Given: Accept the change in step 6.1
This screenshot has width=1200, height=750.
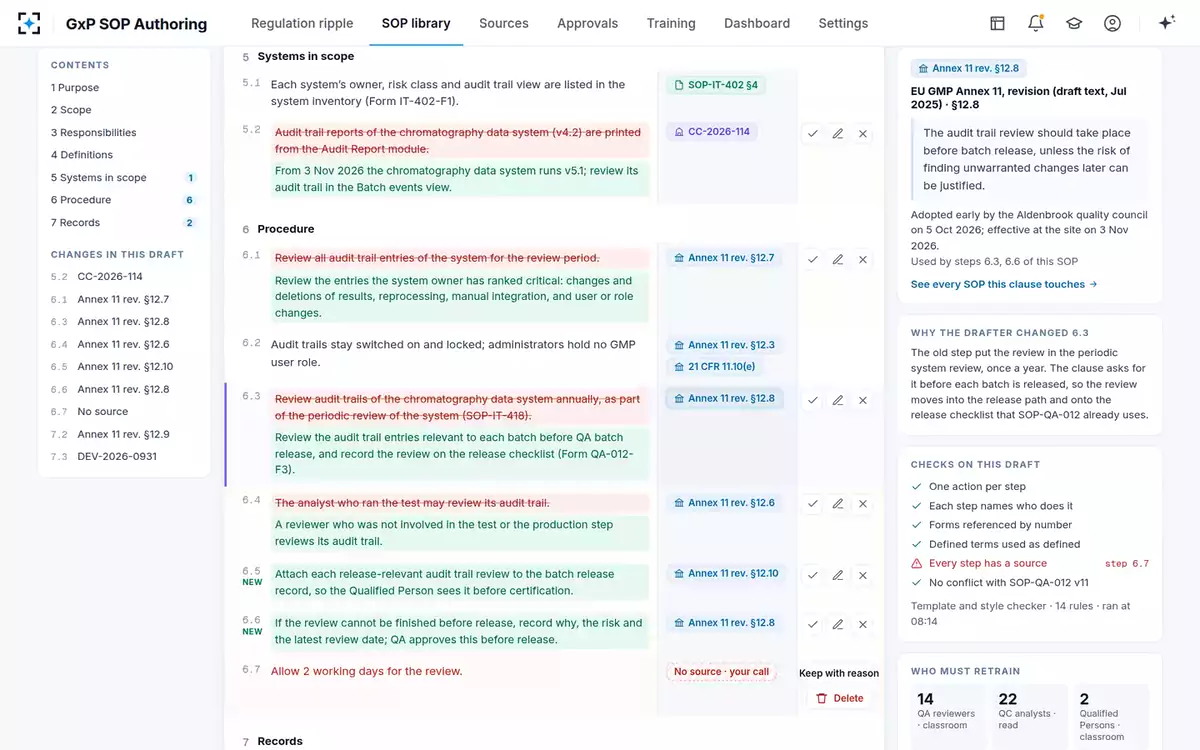Looking at the screenshot, I should point(813,259).
